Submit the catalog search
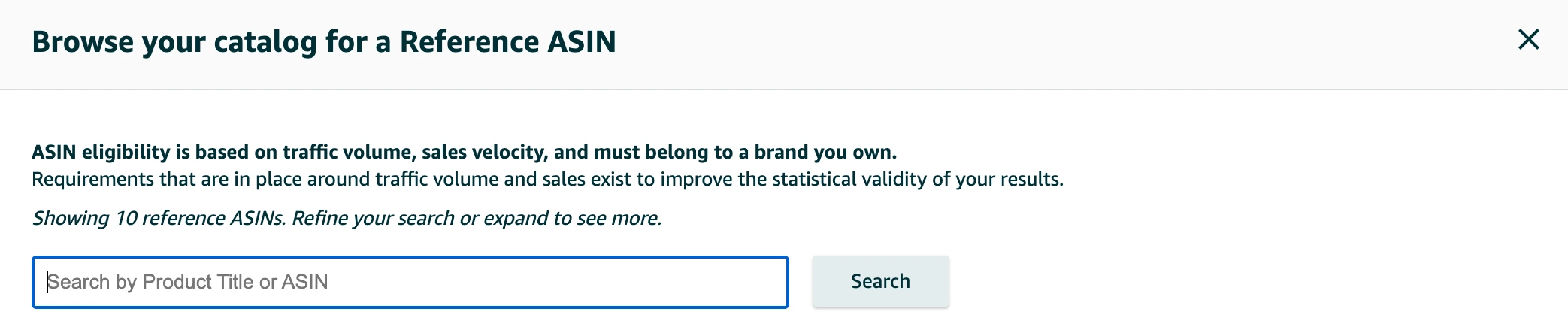 (x=880, y=281)
